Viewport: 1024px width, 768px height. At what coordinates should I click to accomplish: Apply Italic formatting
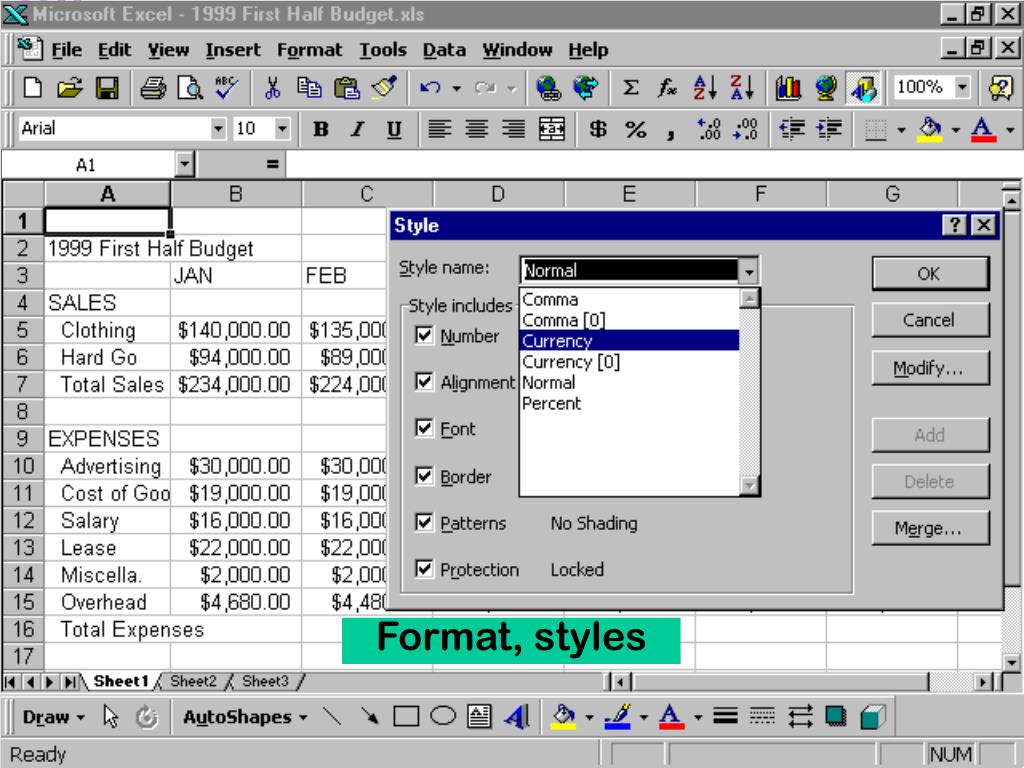[x=357, y=129]
